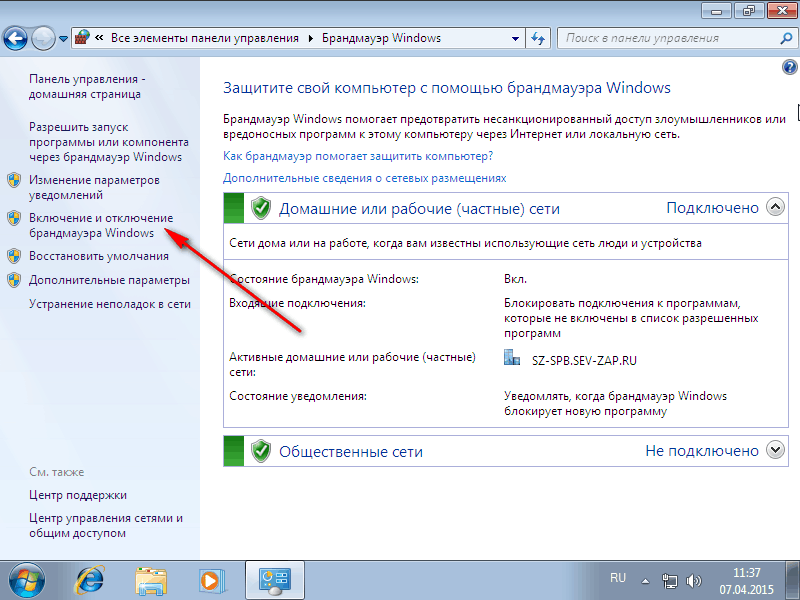The width and height of the screenshot is (800, 600).
Task: Click Как брандмауэр помогает защитить компьютер link
Action: click(358, 156)
